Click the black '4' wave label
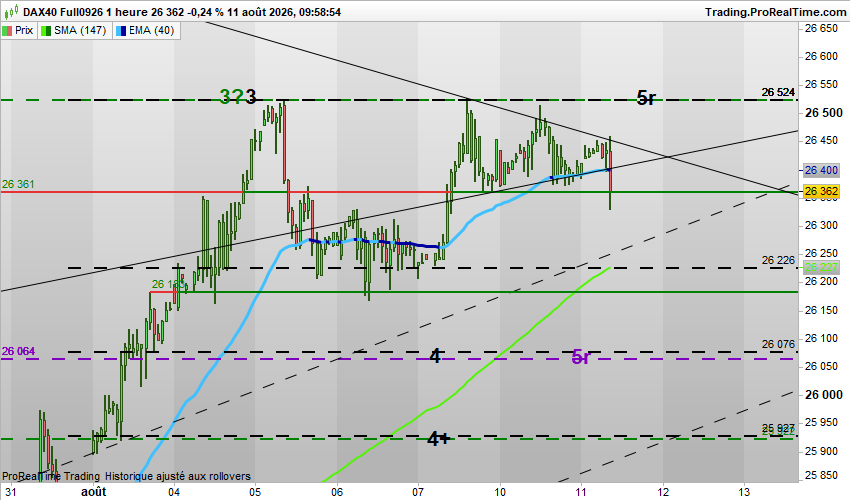Viewport: 850px width, 500px height. [x=435, y=356]
